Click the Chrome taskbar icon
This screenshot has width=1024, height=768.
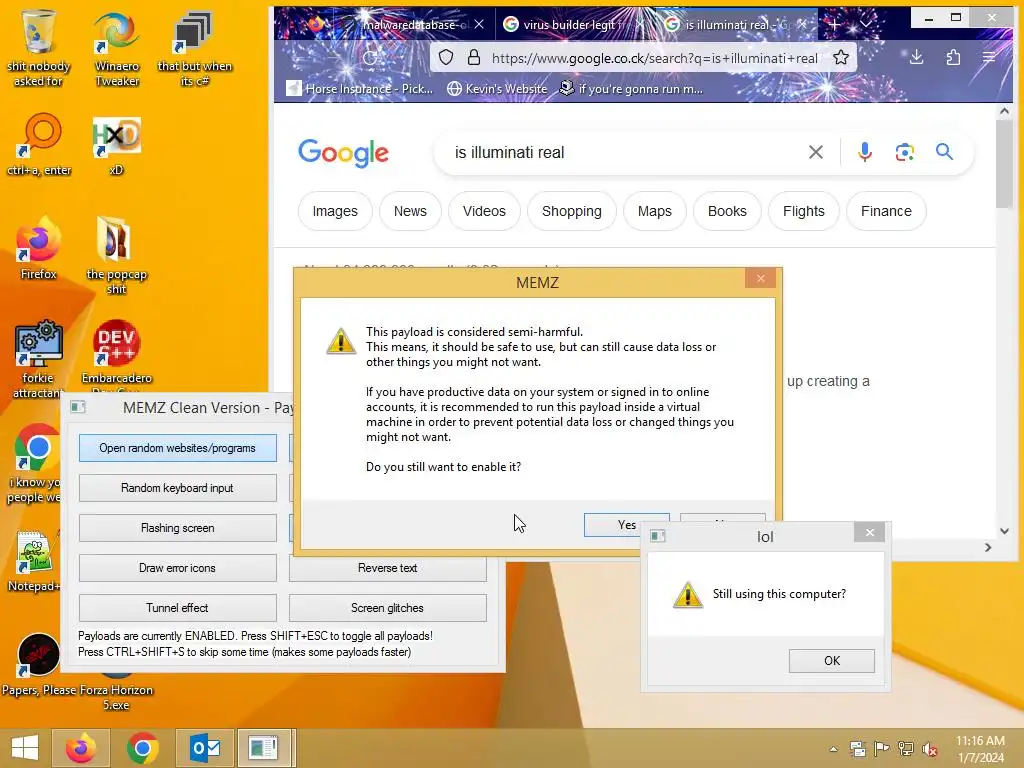click(x=142, y=748)
